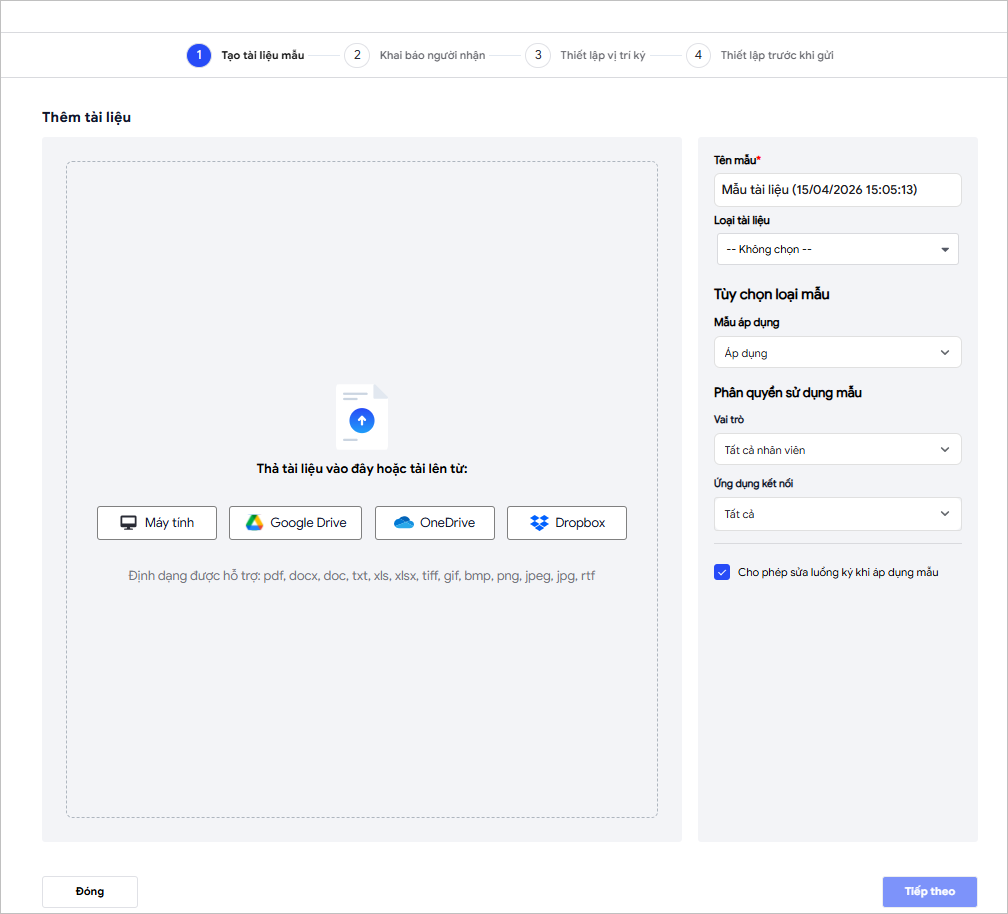The image size is (1008, 914).
Task: Click the Tiếp theo button
Action: 929,891
